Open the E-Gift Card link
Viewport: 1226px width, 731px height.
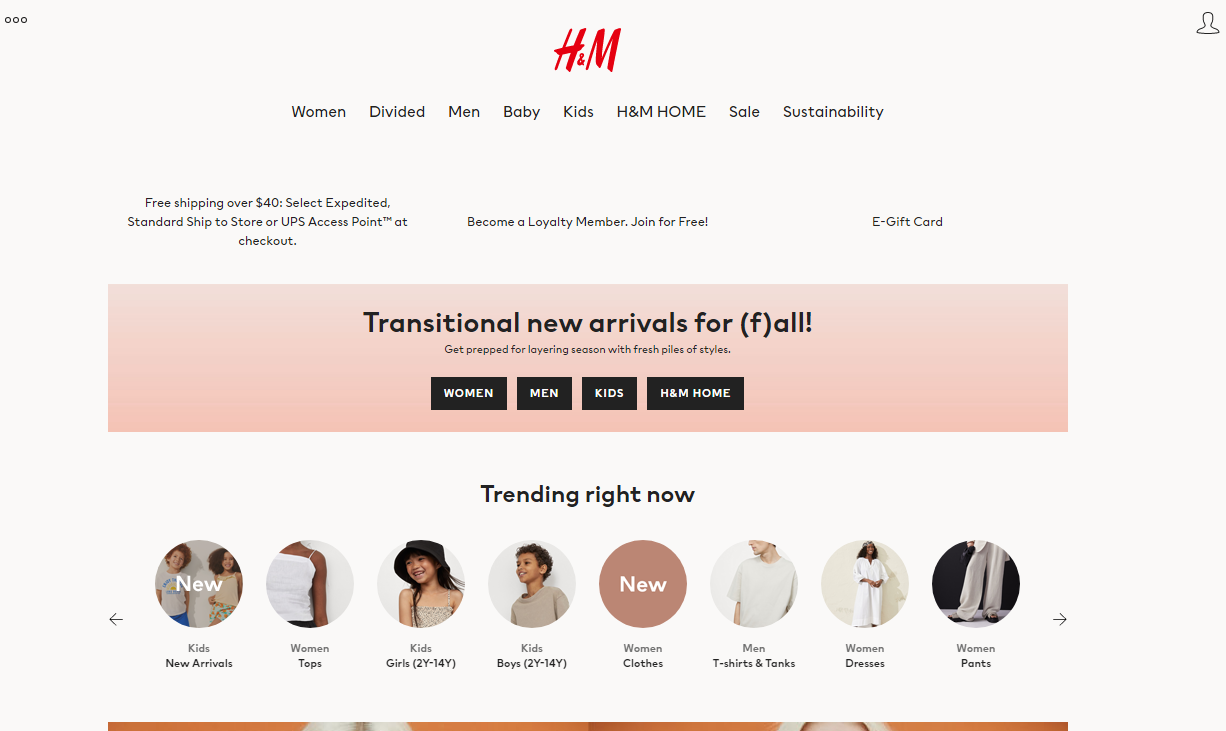tap(907, 222)
